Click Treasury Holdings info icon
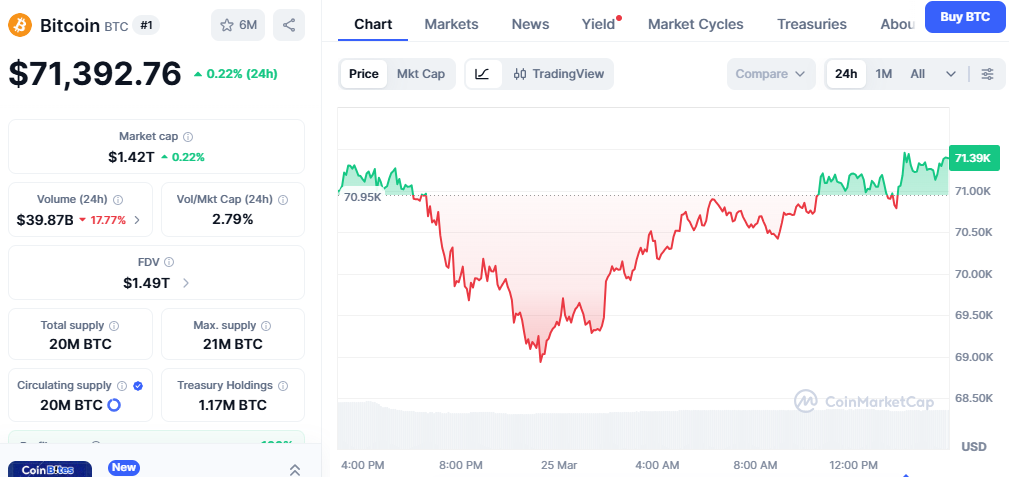Screen dimensions: 1009x477 (284, 385)
